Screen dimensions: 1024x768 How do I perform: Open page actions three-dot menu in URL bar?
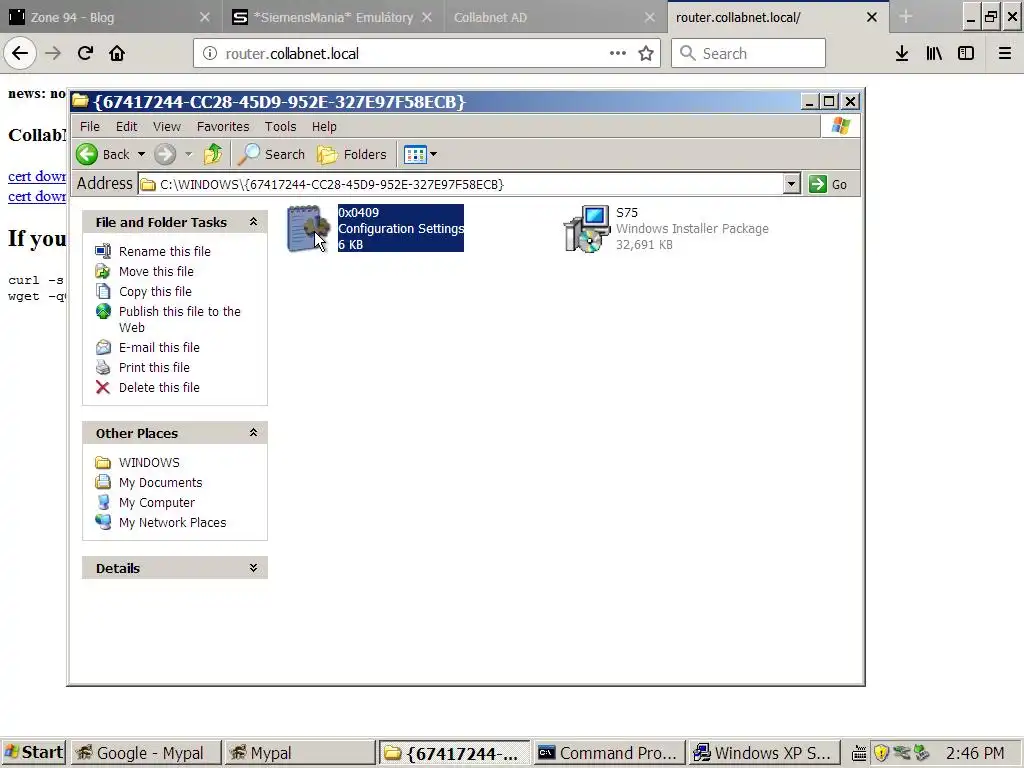(618, 54)
